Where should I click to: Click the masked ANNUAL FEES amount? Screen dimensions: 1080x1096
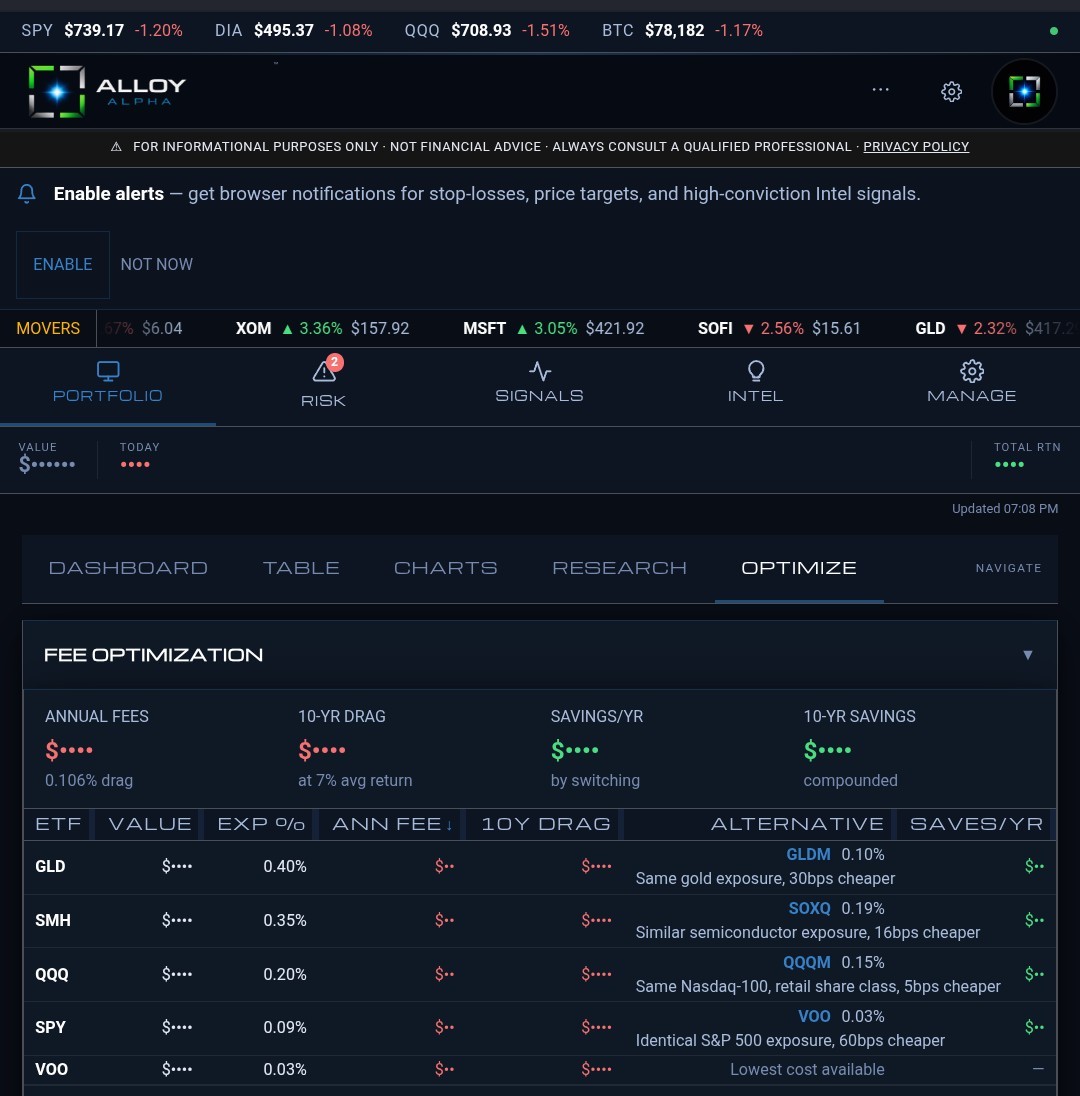(69, 750)
